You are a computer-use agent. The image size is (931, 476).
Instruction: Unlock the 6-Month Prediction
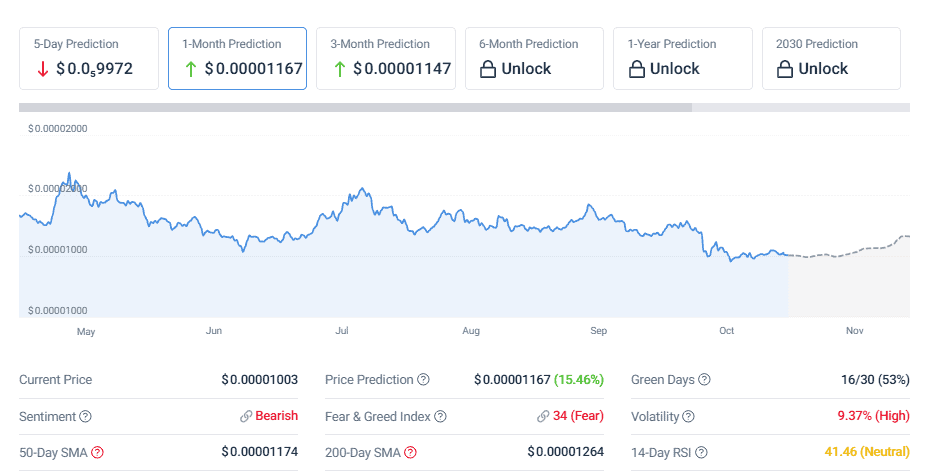pos(534,59)
